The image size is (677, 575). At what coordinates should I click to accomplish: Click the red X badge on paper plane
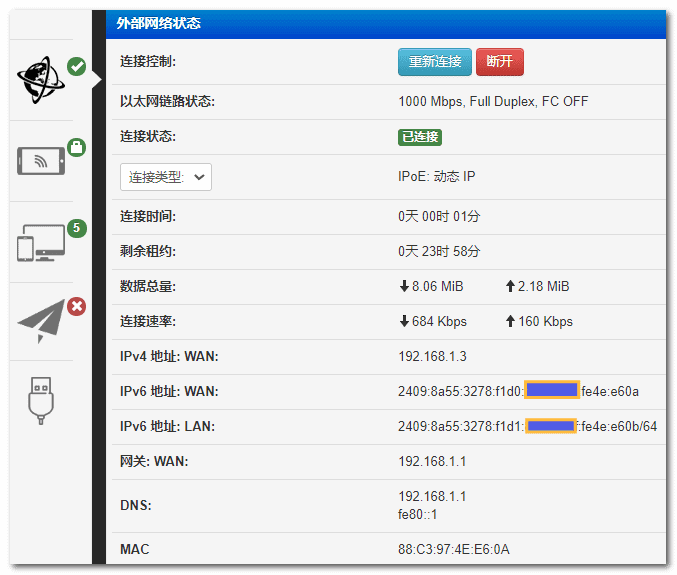tap(76, 307)
